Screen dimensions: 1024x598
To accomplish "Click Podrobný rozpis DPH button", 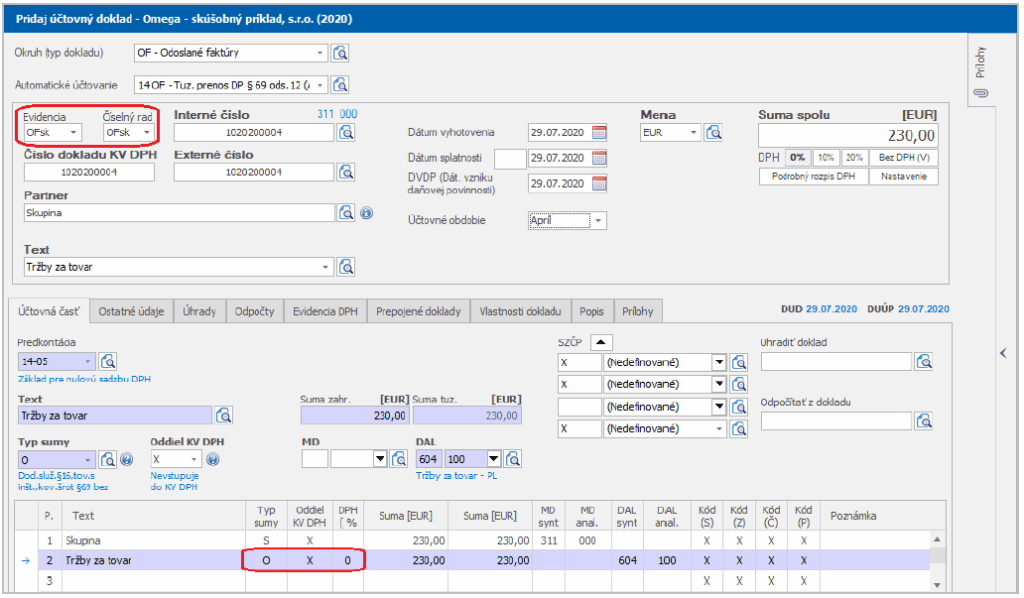I will pos(813,177).
